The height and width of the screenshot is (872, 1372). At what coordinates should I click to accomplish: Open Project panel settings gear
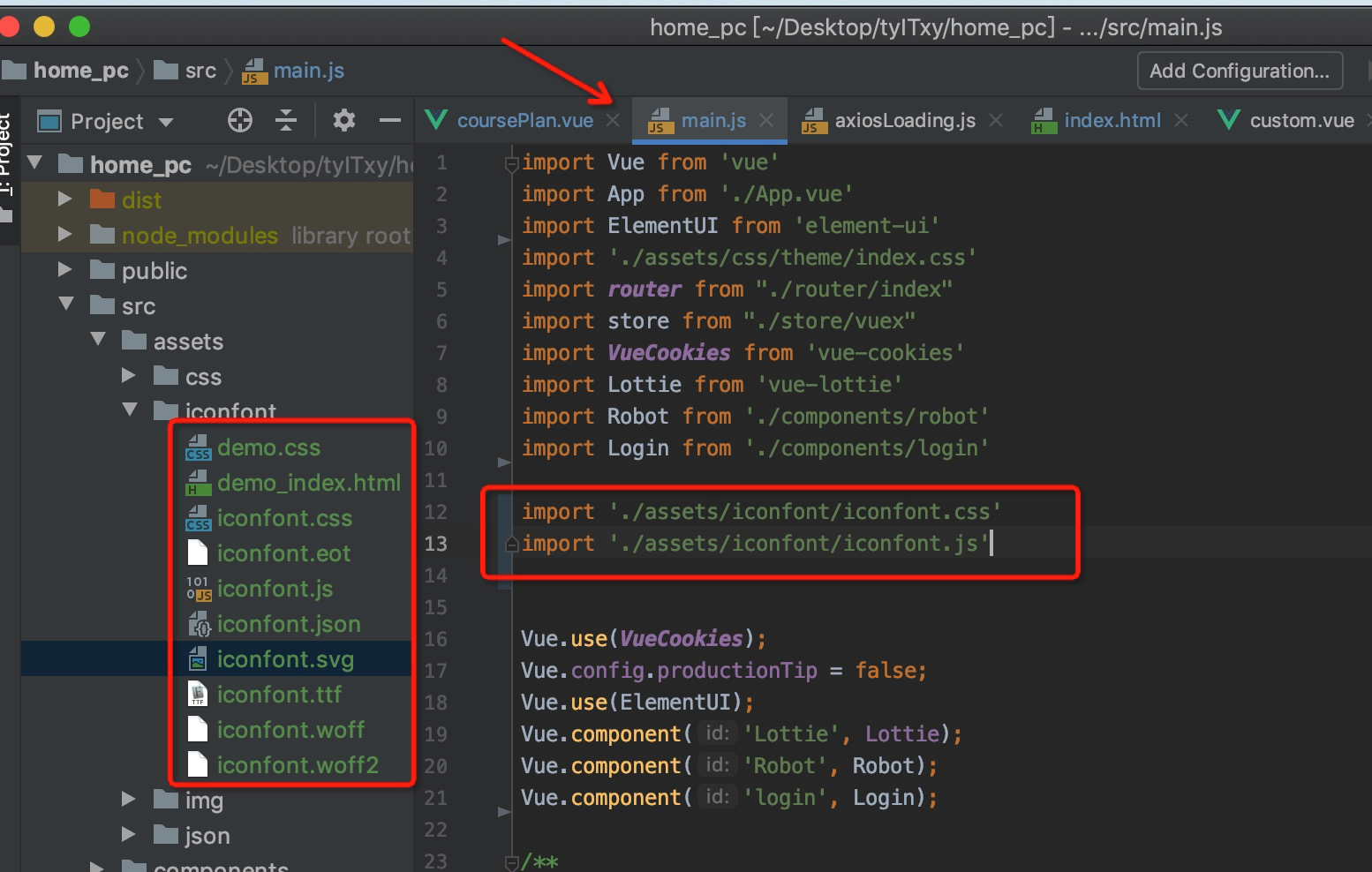[x=344, y=120]
